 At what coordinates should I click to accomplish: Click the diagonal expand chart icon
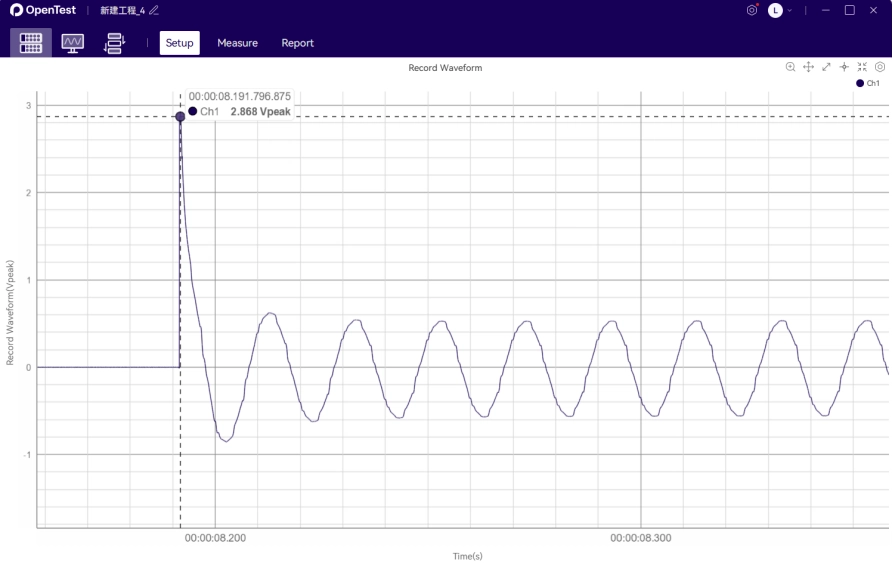coord(826,67)
